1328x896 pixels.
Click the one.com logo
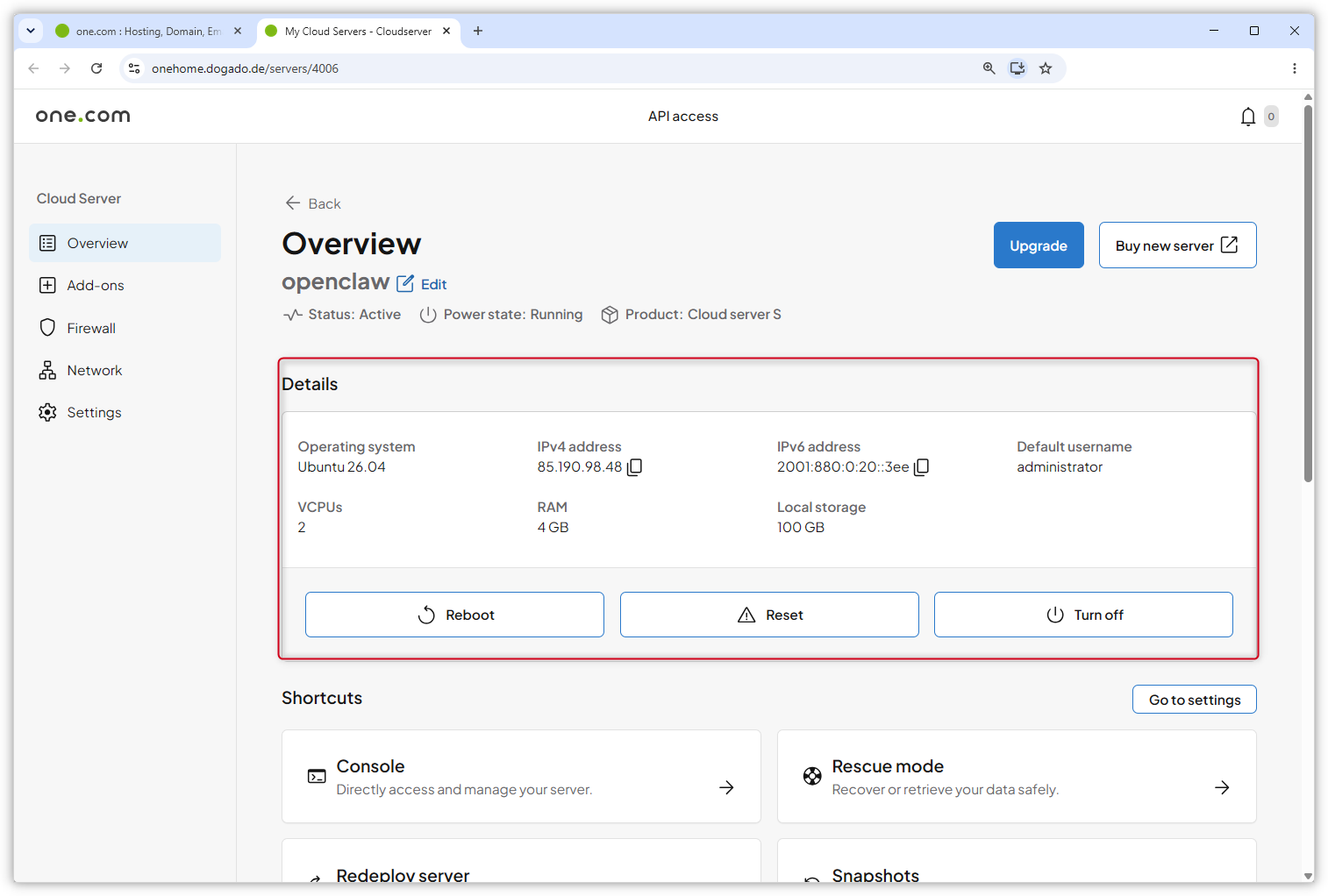pos(83,116)
